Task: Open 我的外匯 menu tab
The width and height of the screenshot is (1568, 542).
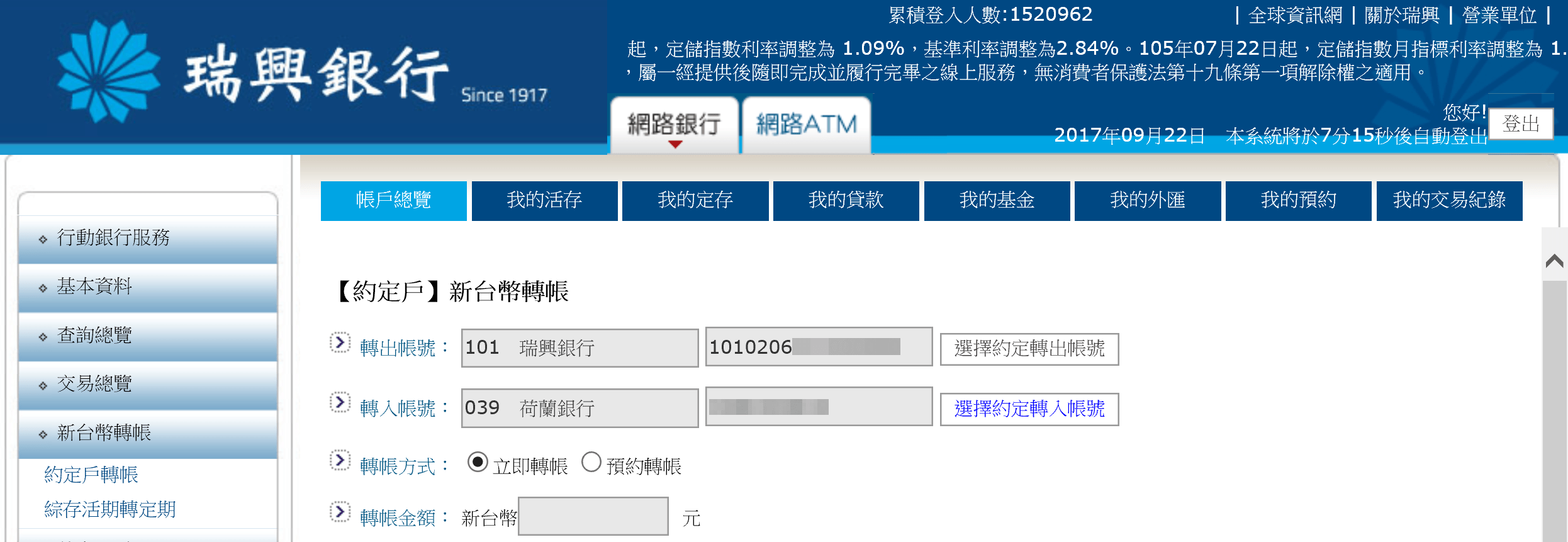Action: tap(1148, 201)
